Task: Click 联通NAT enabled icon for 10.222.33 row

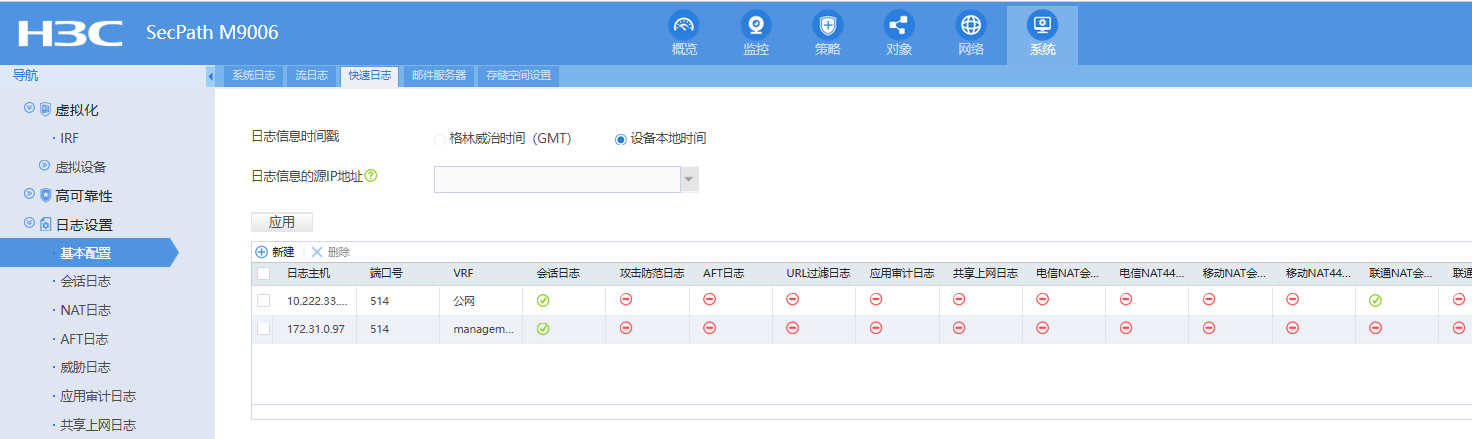Action: pyautogui.click(x=1375, y=300)
